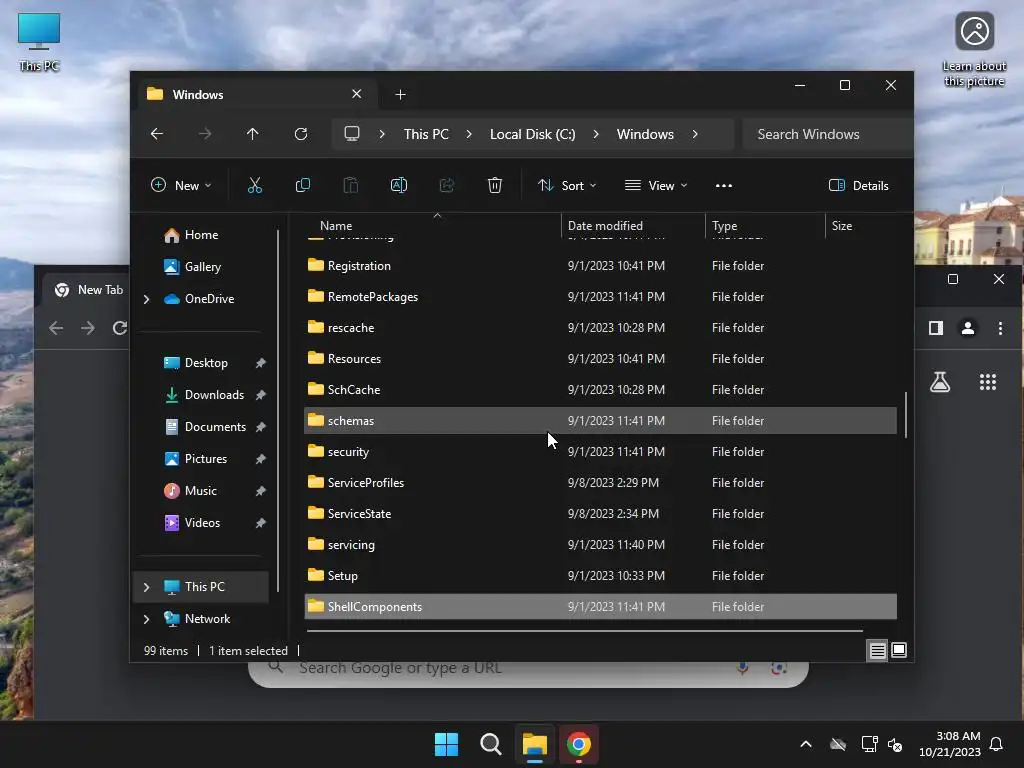The image size is (1024, 768).
Task: Click Local Disk (C:) breadcrumb
Action: (x=532, y=134)
